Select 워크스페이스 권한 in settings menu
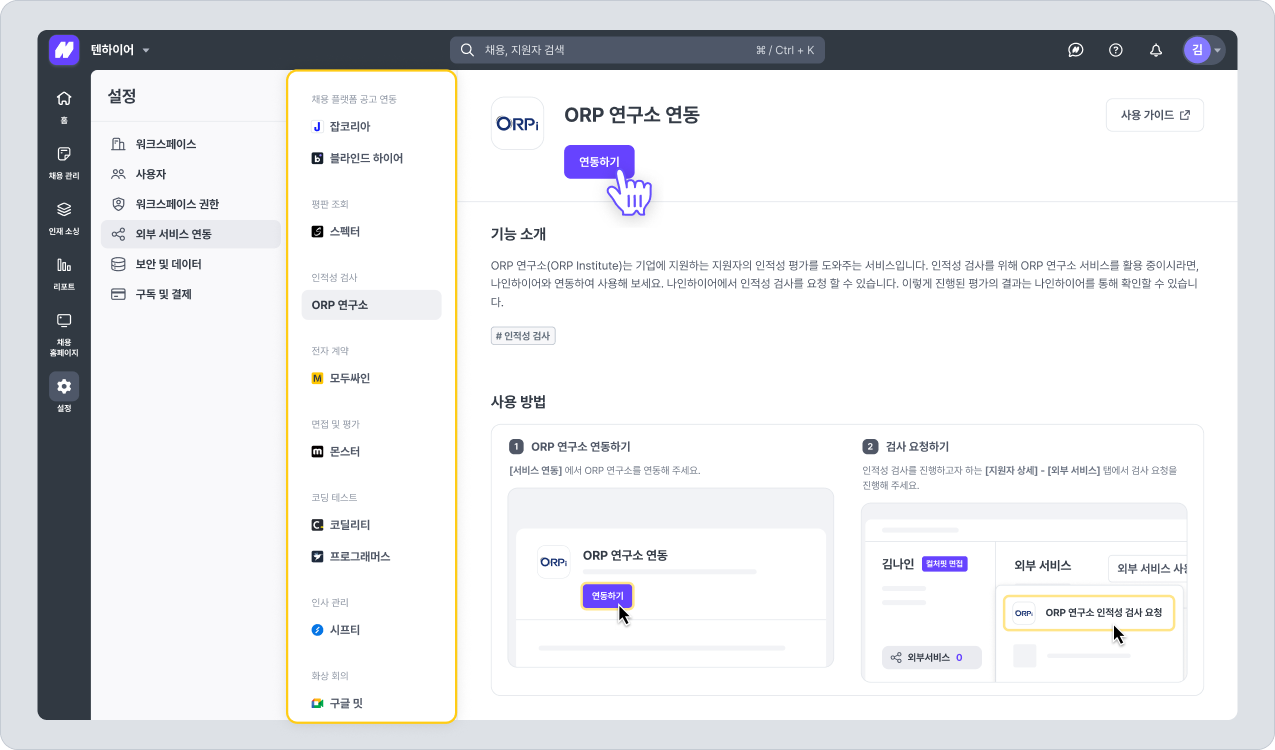The image size is (1275, 750). click(177, 204)
